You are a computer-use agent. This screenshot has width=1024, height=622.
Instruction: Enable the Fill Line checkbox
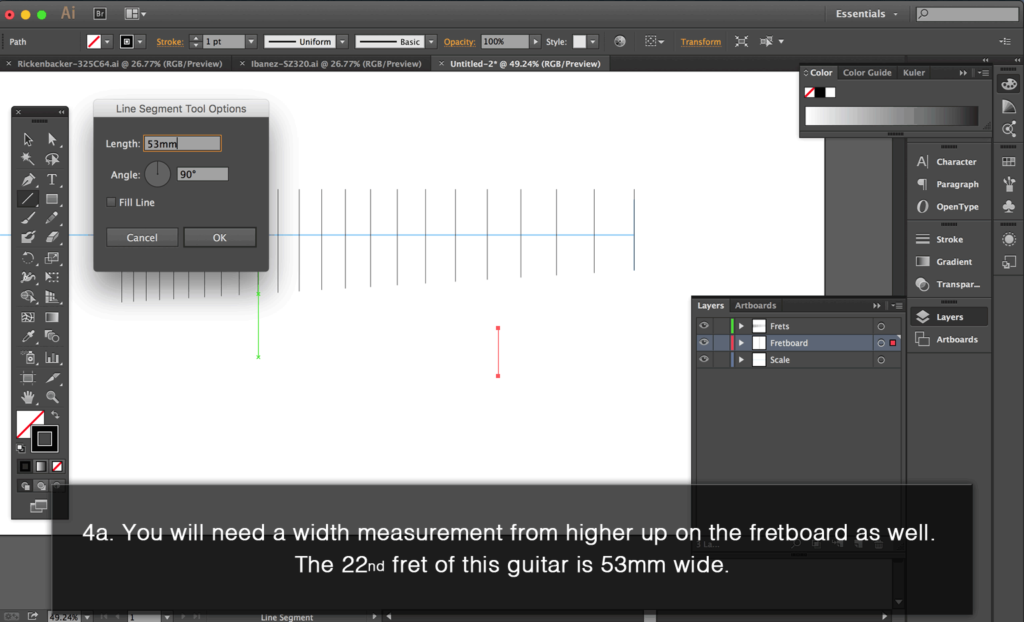point(112,203)
